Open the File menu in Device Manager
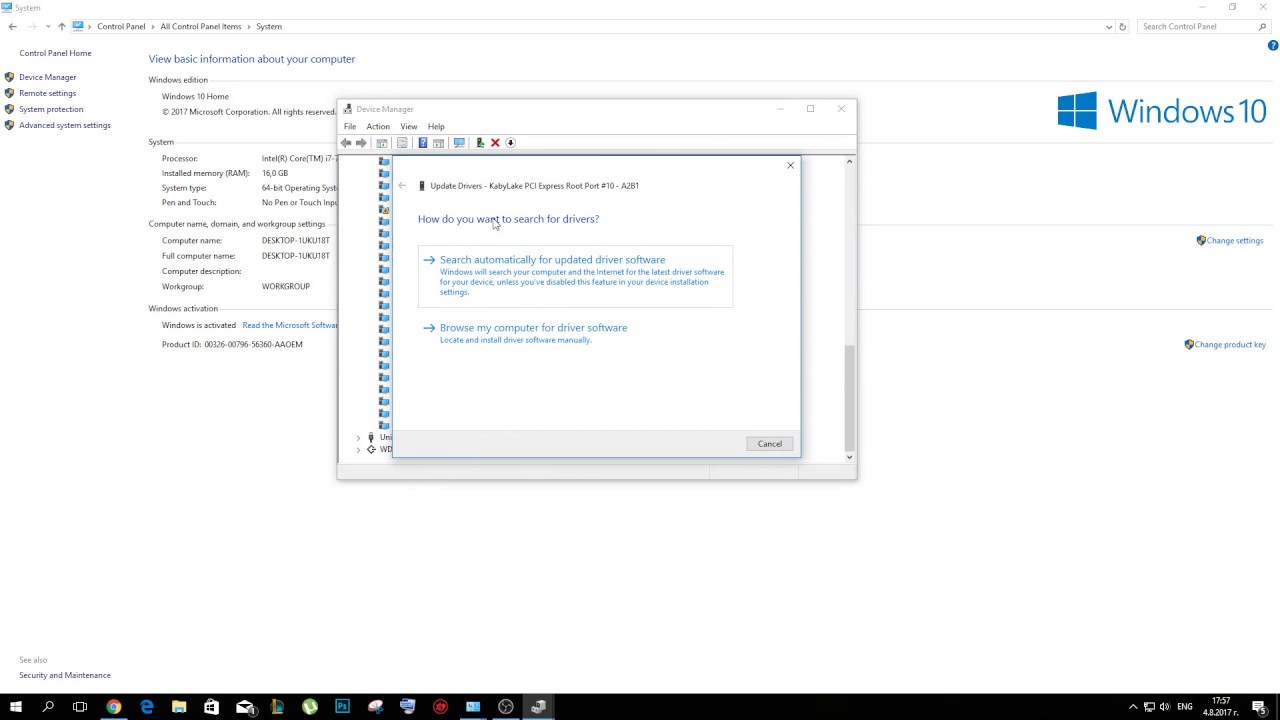 tap(350, 127)
